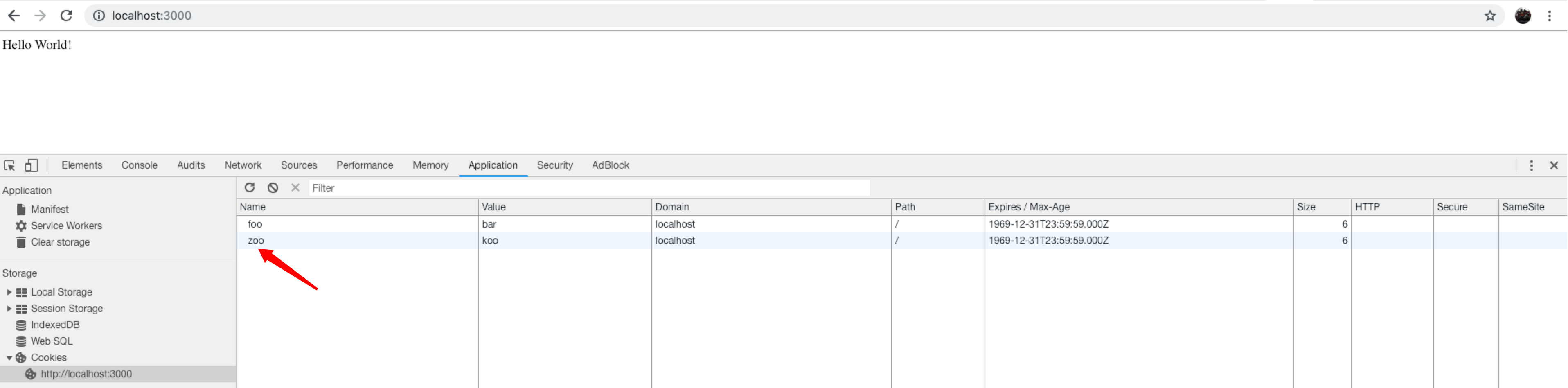Sort by Expires / Max-Age column
1568x388 pixels.
click(x=1139, y=207)
